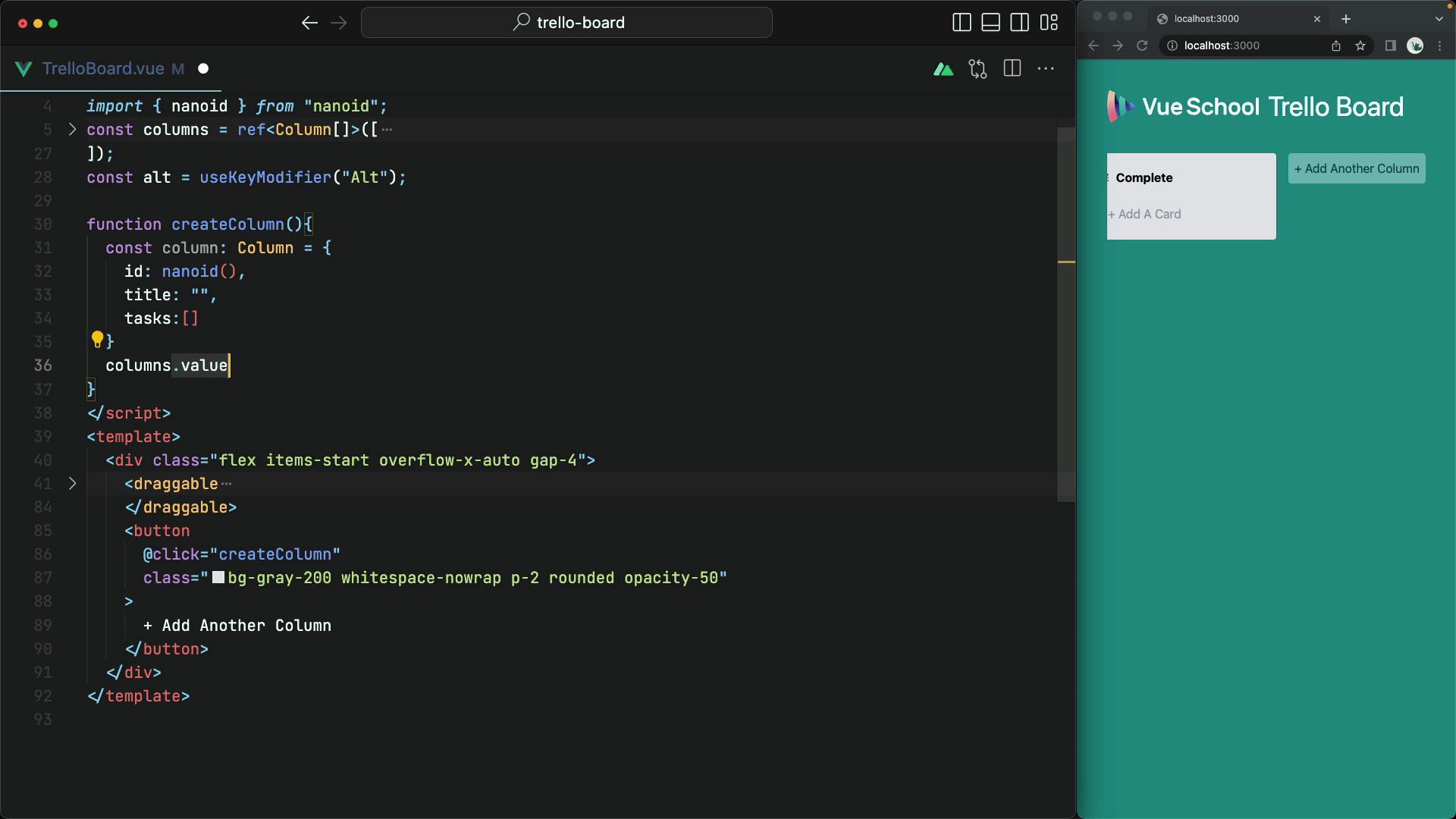Click the gray color swatch before bg-gray-200
The width and height of the screenshot is (1456, 819).
point(218,578)
